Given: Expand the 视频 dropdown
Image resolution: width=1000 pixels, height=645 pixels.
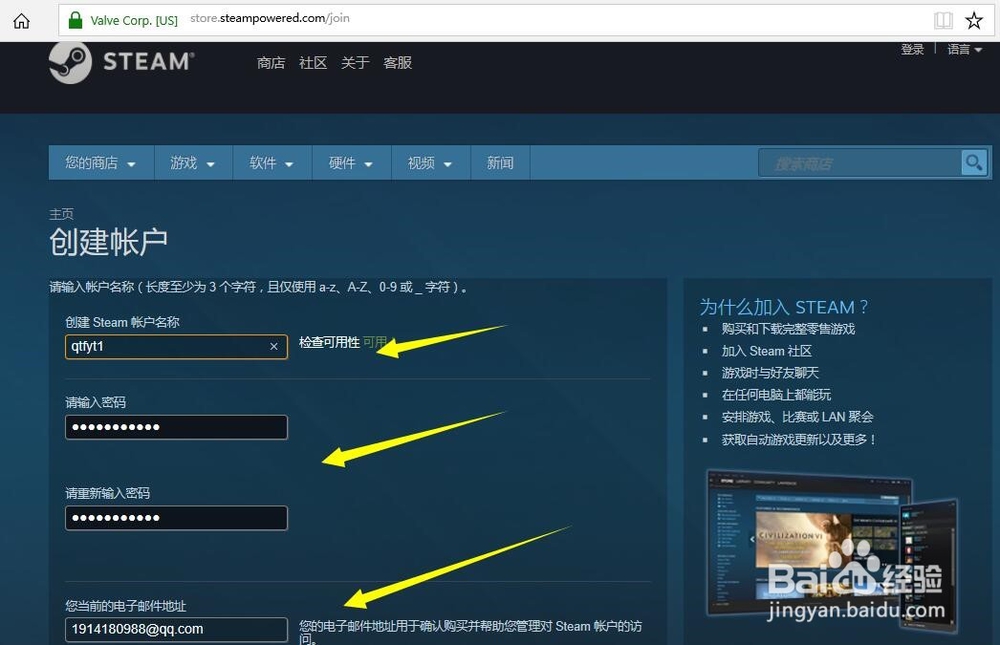Looking at the screenshot, I should 430,163.
